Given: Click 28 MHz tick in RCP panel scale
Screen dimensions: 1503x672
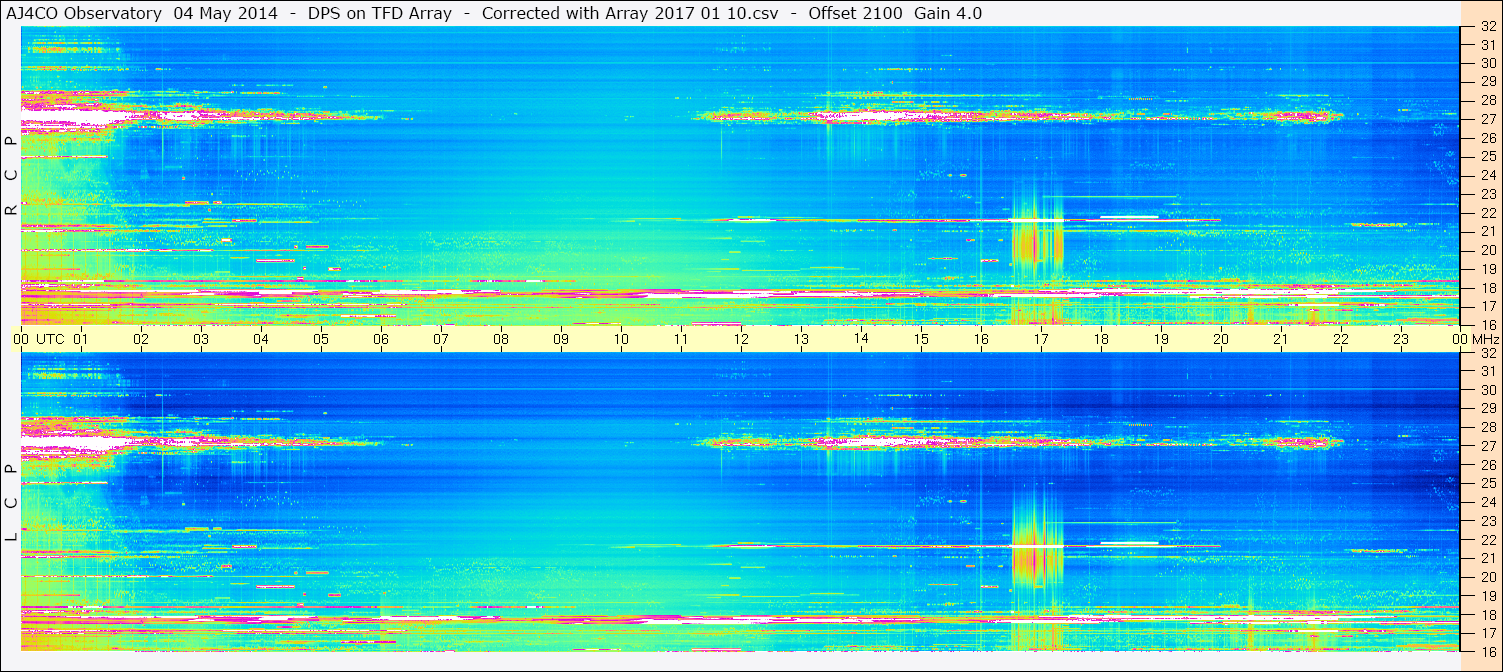Looking at the screenshot, I should coord(1487,100).
